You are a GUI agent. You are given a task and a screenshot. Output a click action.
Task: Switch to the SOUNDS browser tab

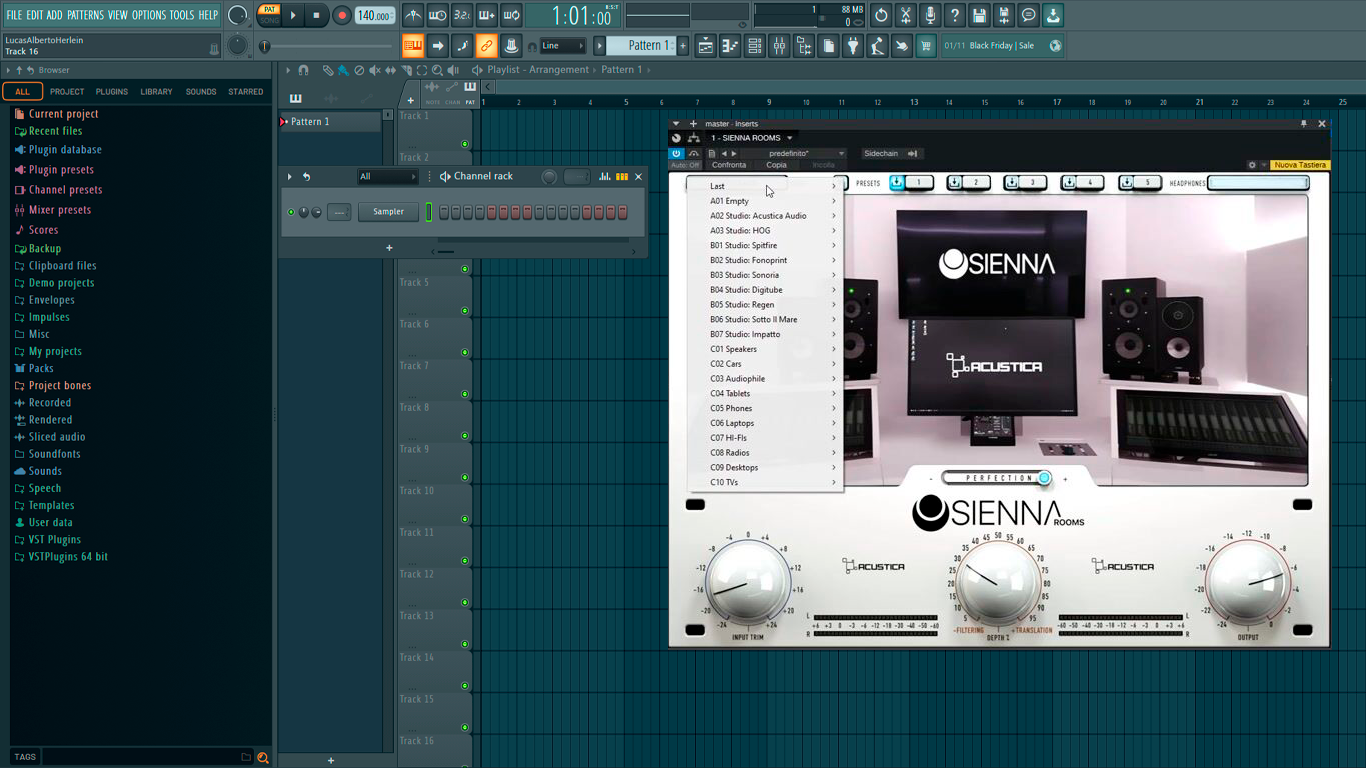point(201,92)
